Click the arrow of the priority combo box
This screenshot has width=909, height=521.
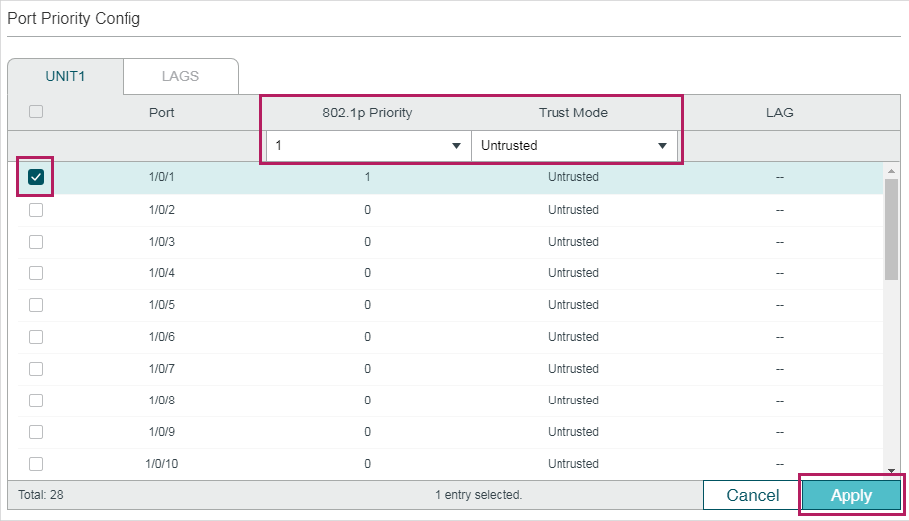point(456,145)
